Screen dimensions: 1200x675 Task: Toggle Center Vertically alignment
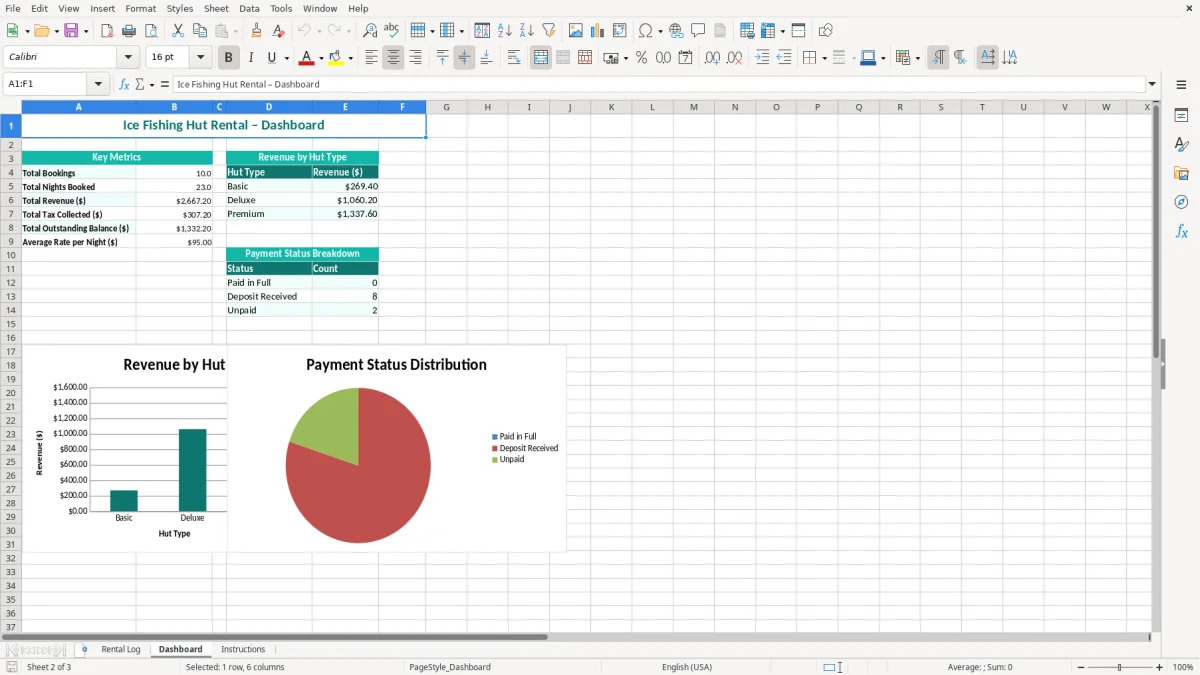click(x=464, y=58)
